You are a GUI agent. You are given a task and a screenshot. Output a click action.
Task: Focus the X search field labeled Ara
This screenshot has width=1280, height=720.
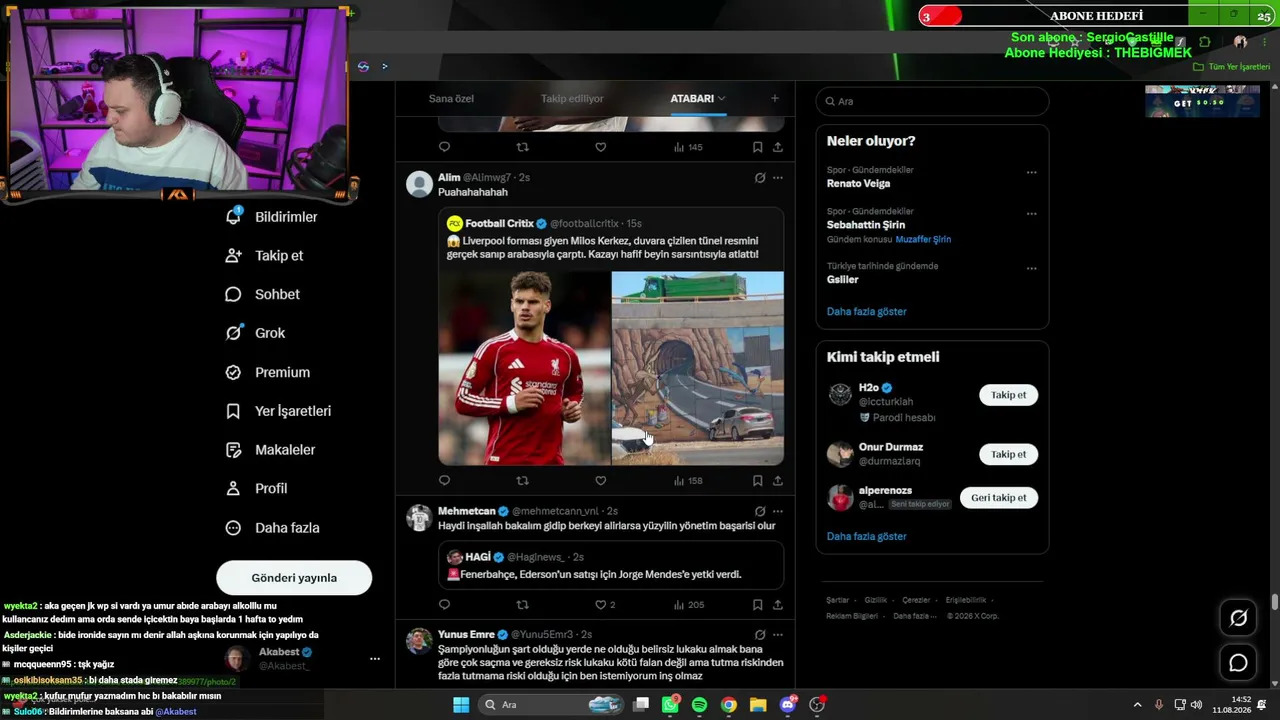[x=932, y=101]
